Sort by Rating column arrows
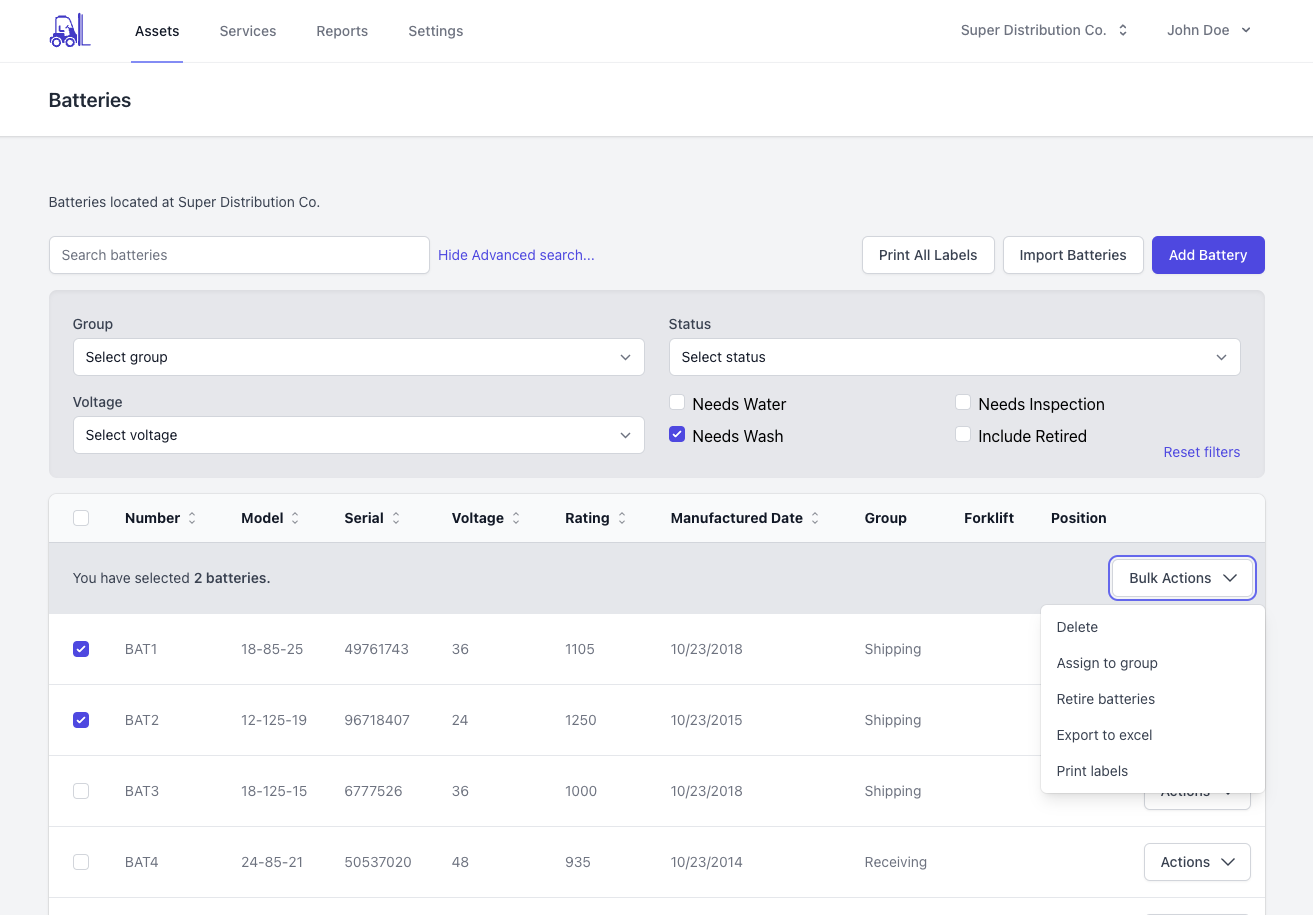 [622, 518]
